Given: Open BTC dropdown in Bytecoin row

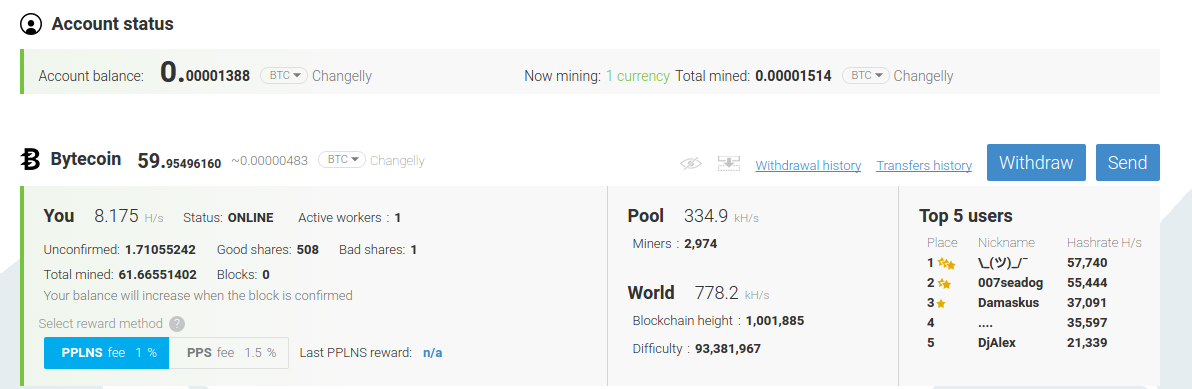Looking at the screenshot, I should pyautogui.click(x=342, y=160).
